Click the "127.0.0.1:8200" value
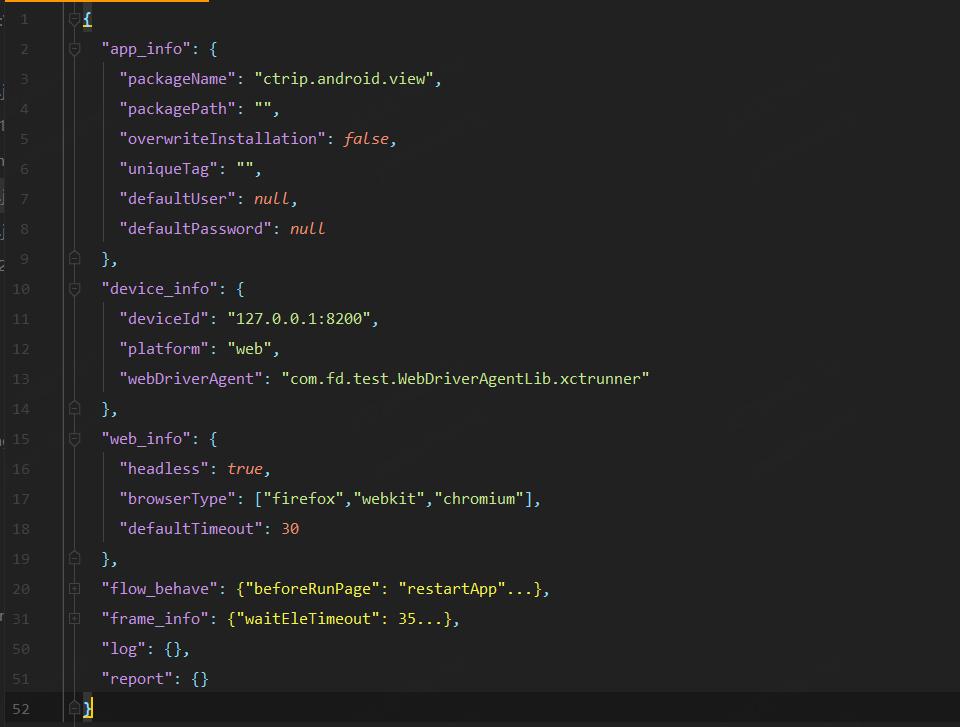The image size is (960, 727). coord(299,318)
